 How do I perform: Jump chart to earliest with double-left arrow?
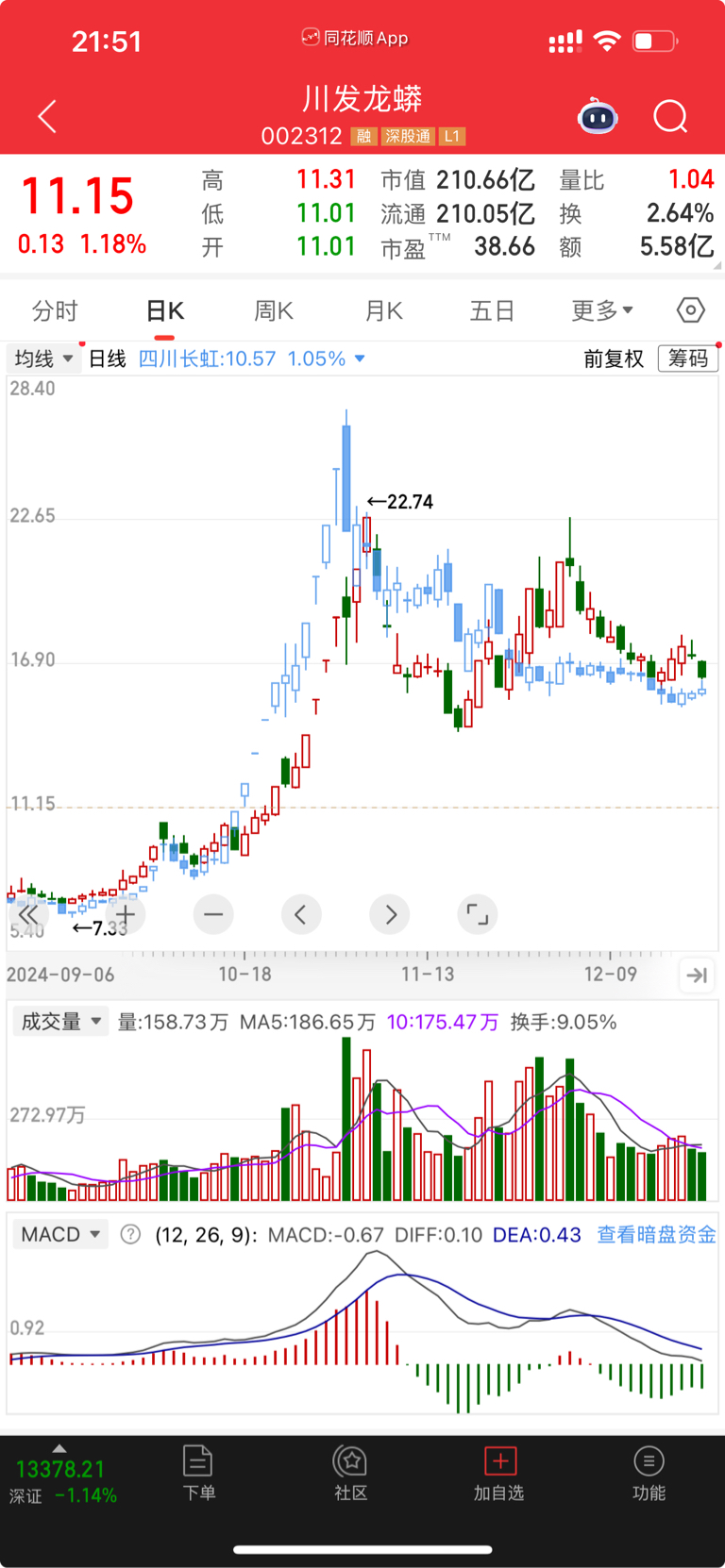tap(29, 914)
